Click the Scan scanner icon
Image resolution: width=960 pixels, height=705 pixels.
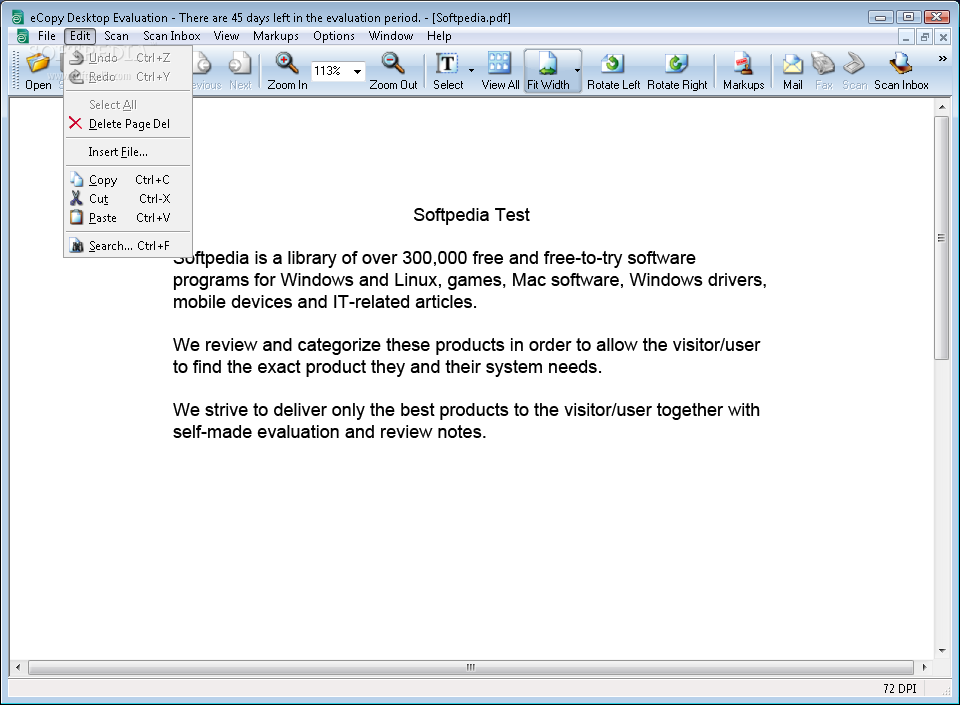[x=854, y=64]
